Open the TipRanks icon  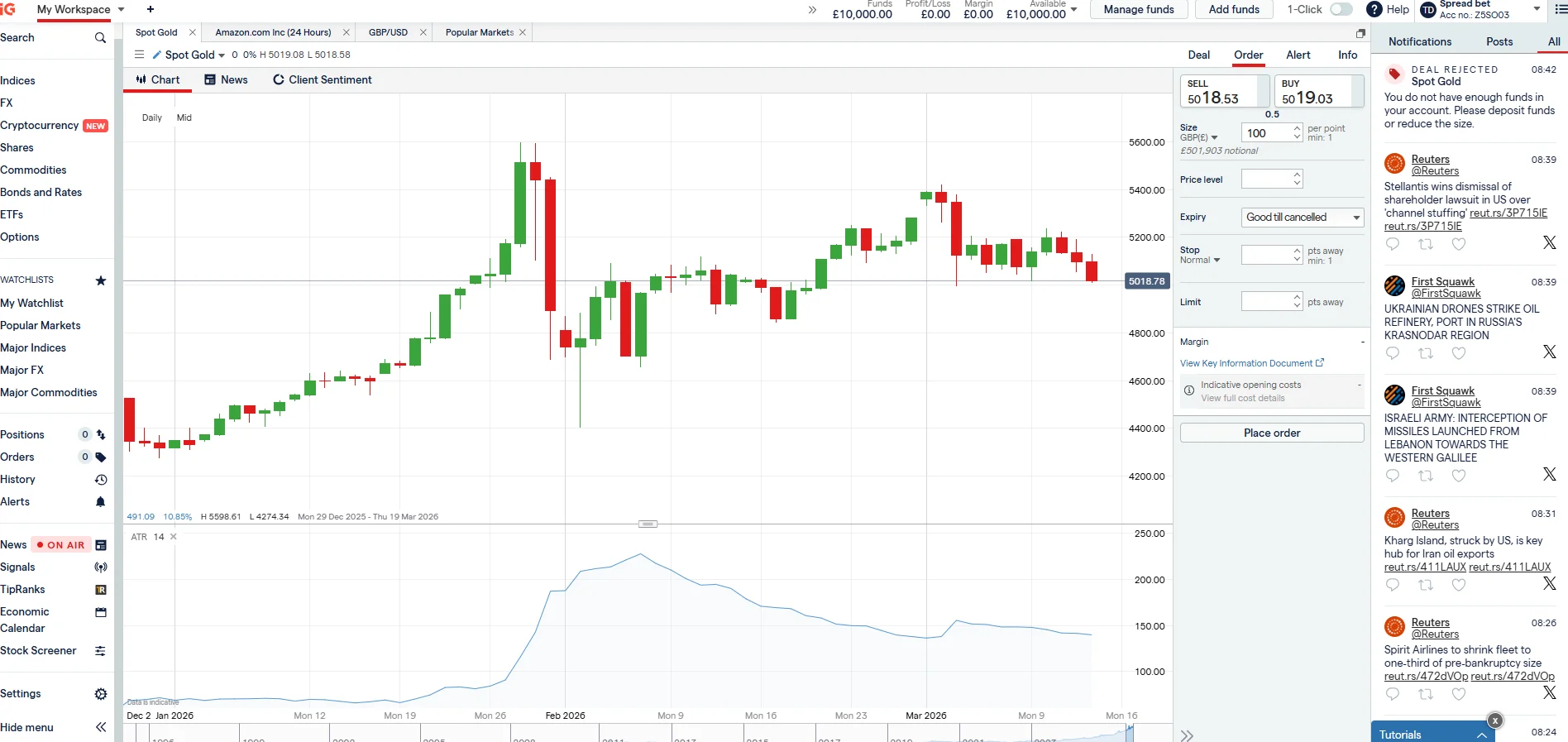click(101, 590)
